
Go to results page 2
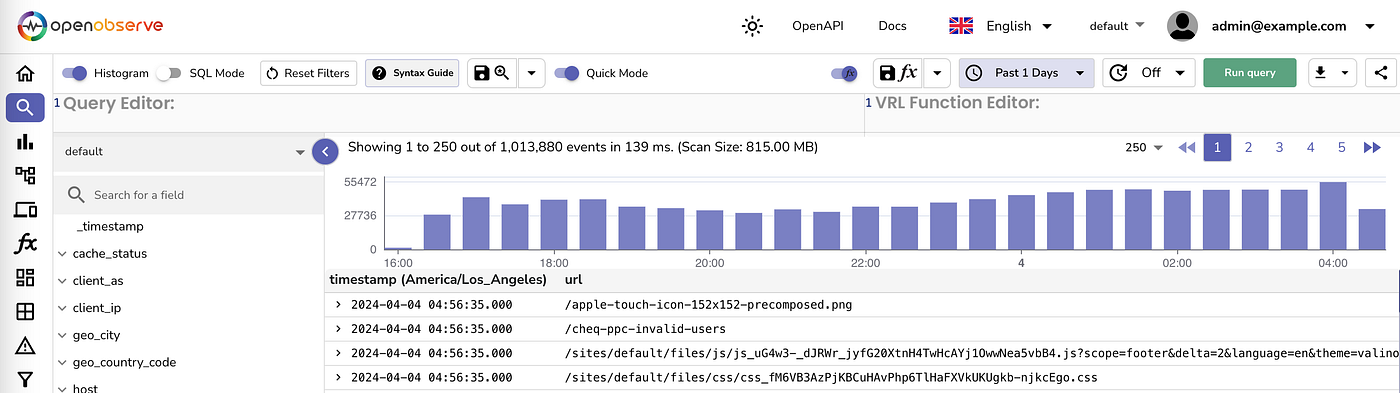1248,147
